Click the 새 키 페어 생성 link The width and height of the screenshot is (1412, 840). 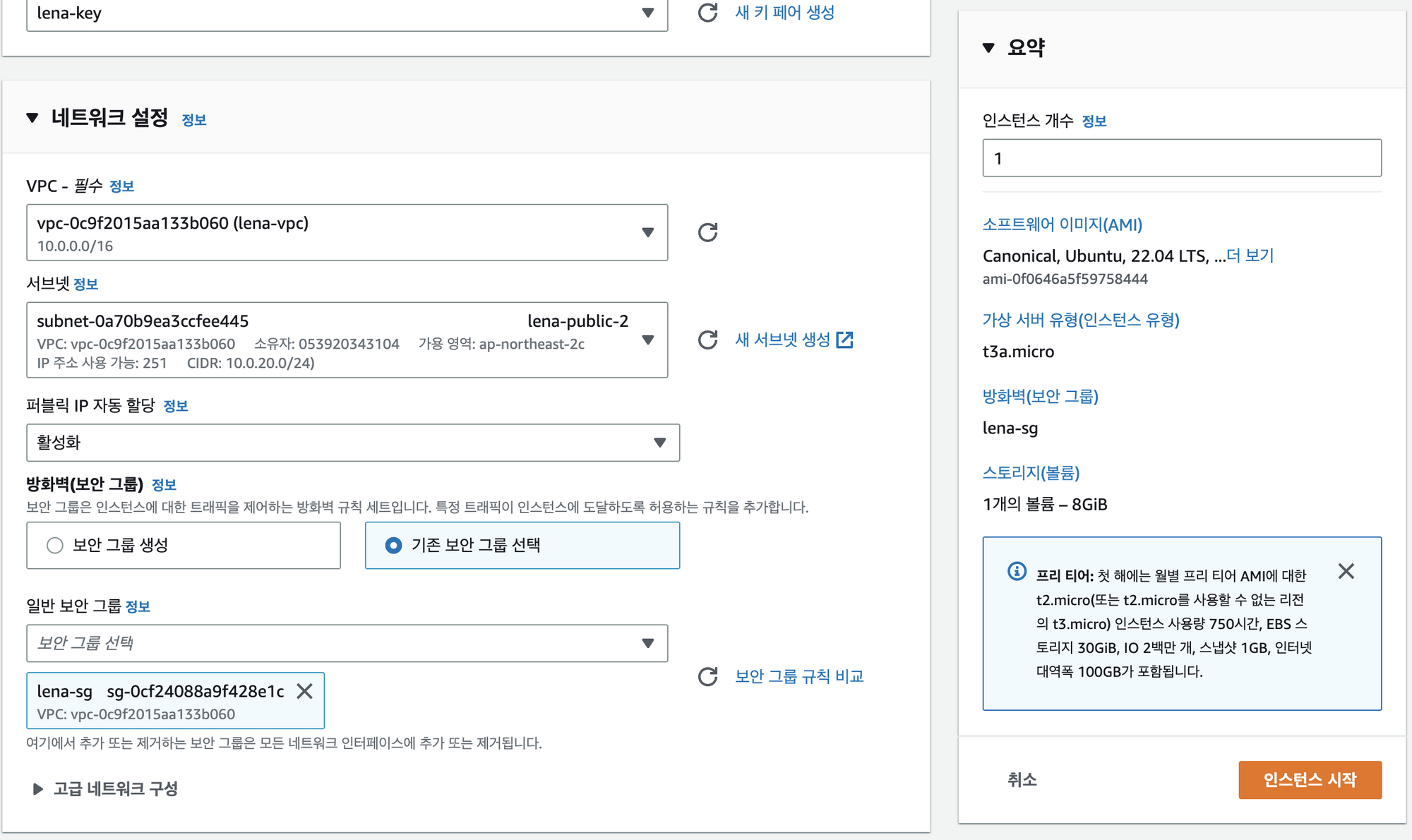click(x=784, y=13)
